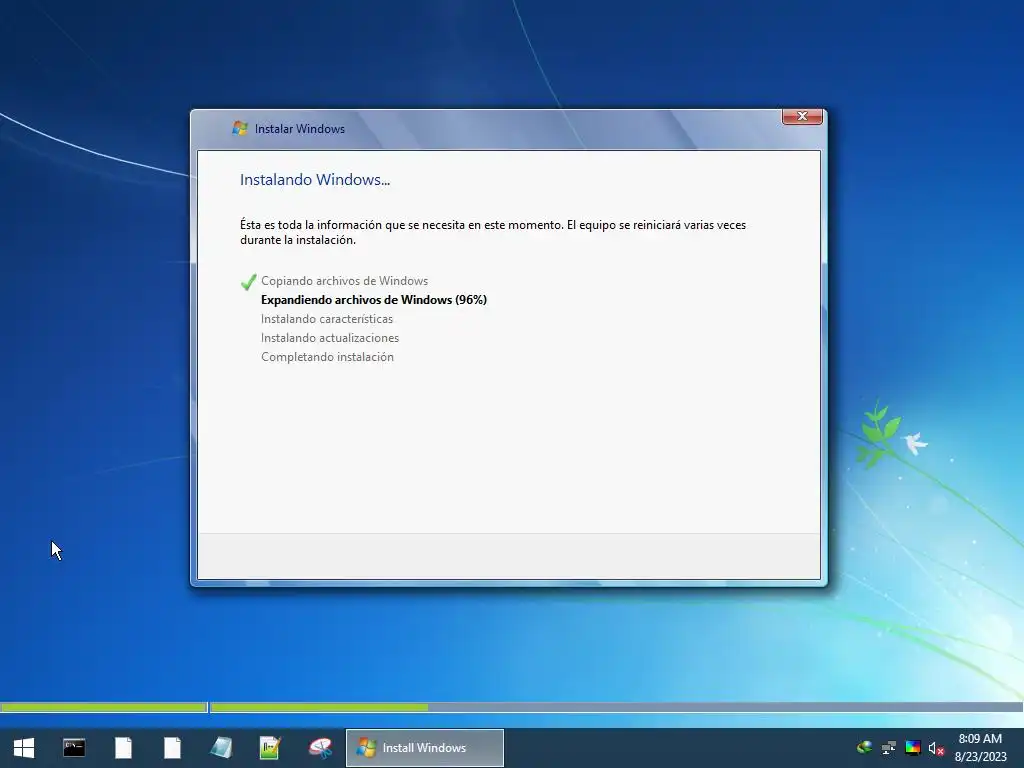
Task: Select 'Copiando archivos de Windows' step
Action: point(344,281)
